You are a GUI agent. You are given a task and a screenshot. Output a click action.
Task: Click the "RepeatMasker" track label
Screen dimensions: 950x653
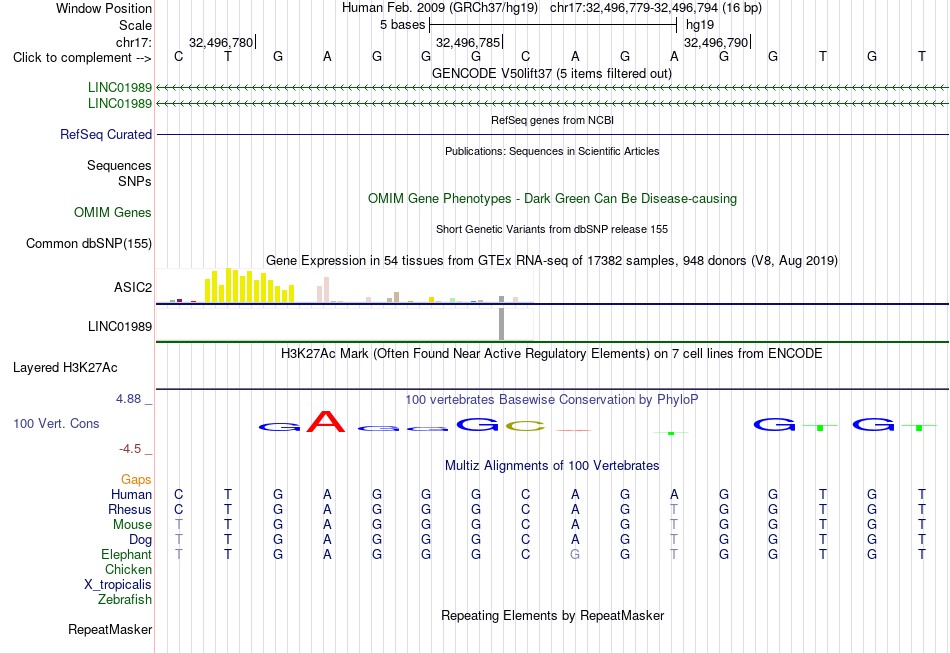click(110, 630)
